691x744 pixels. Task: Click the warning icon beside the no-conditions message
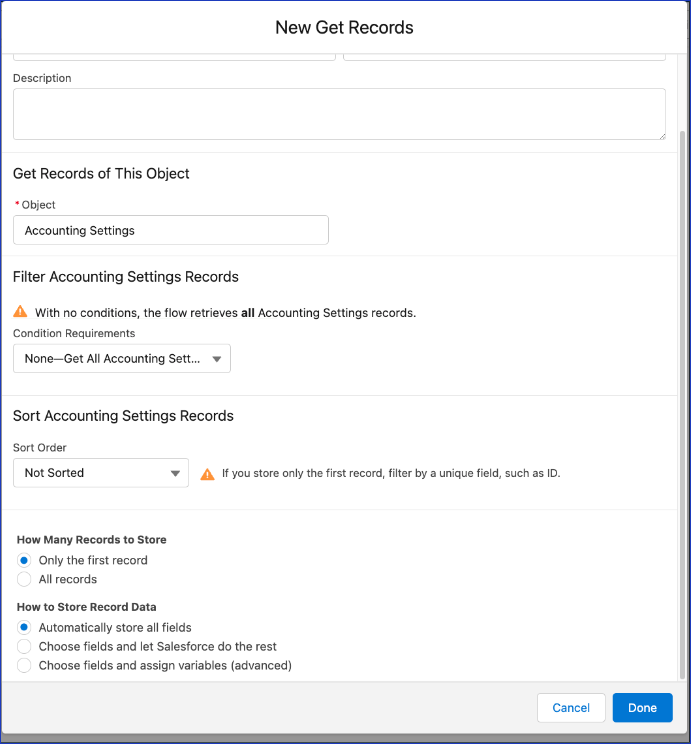[x=20, y=312]
